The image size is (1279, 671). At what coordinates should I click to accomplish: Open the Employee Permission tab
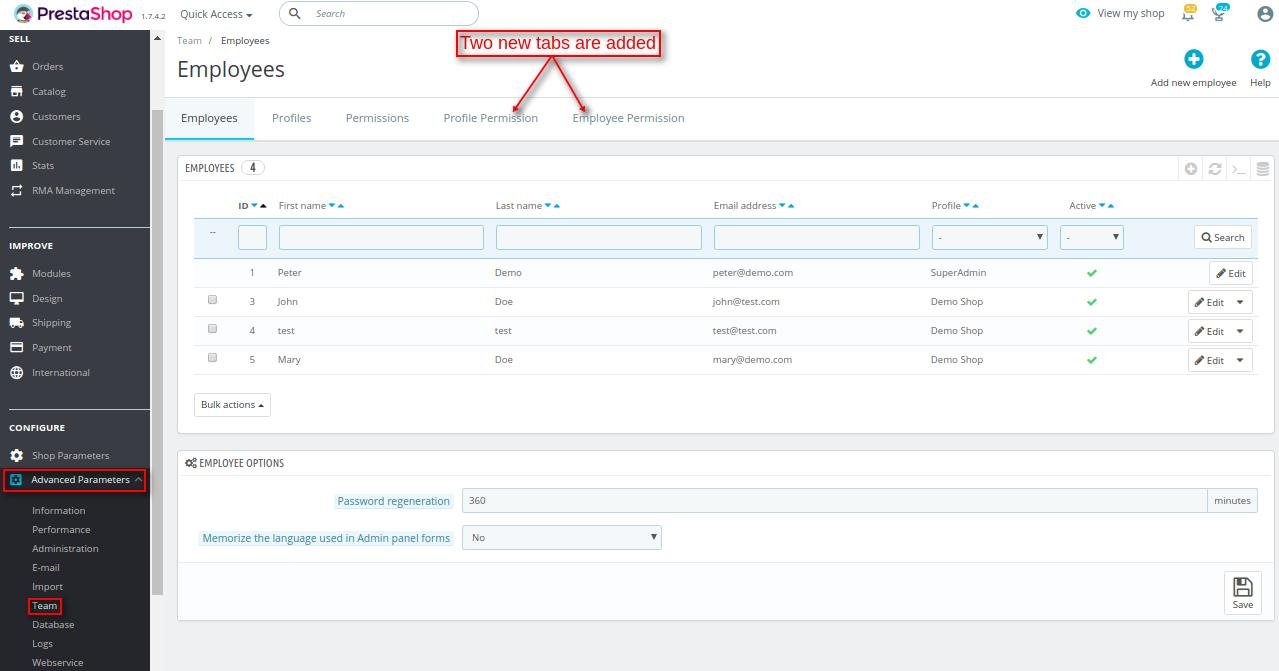tap(628, 118)
